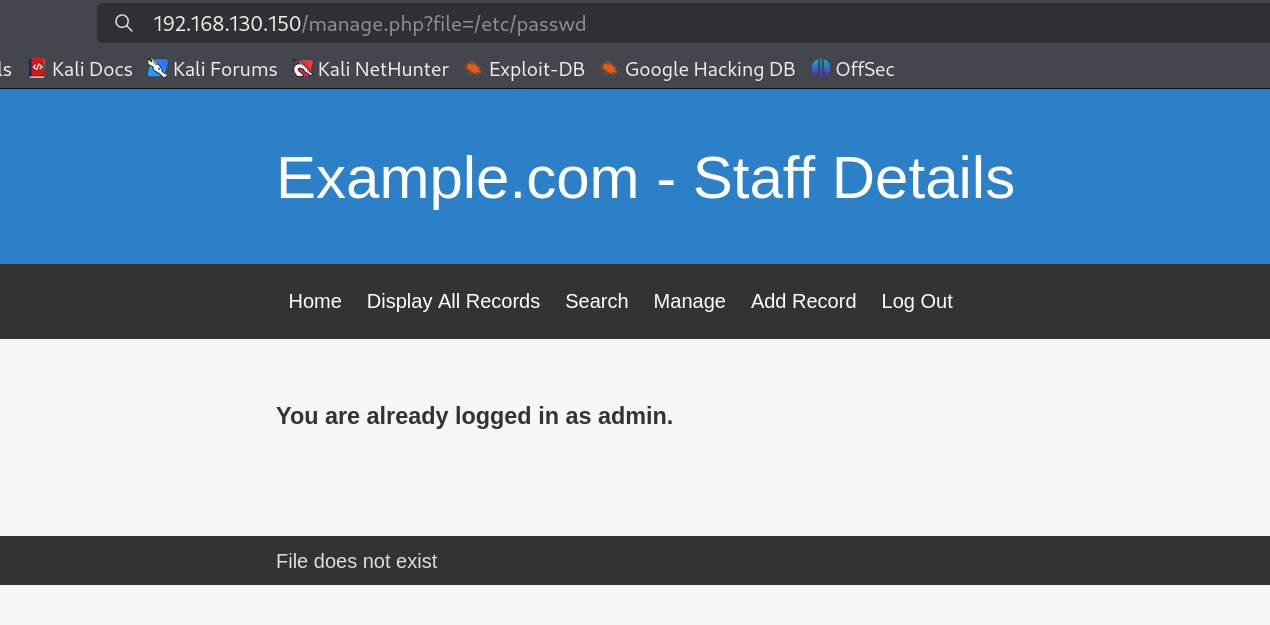
Task: Click the Kali Forums bookmark icon
Action: (158, 69)
